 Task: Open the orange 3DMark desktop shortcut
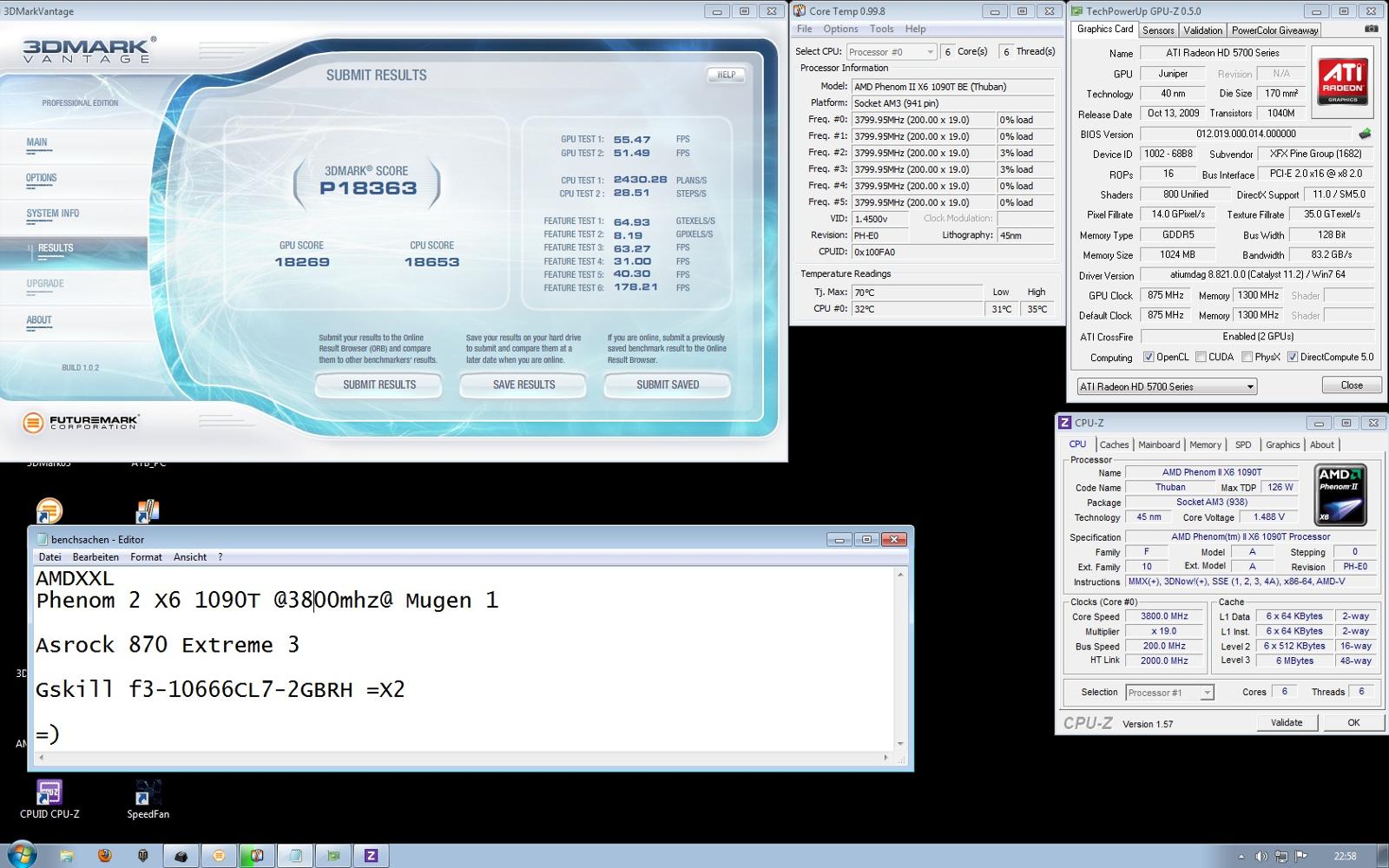pyautogui.click(x=49, y=510)
